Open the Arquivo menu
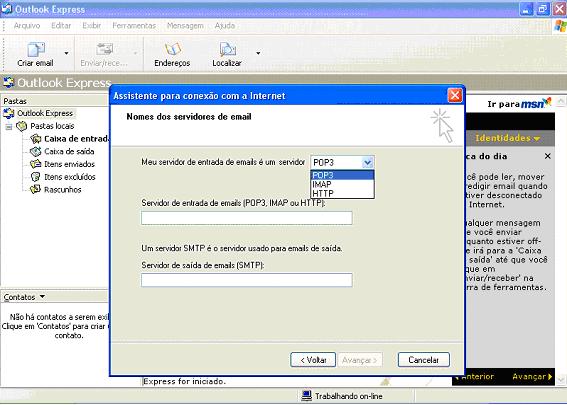Image resolution: width=567 pixels, height=405 pixels. [27, 26]
